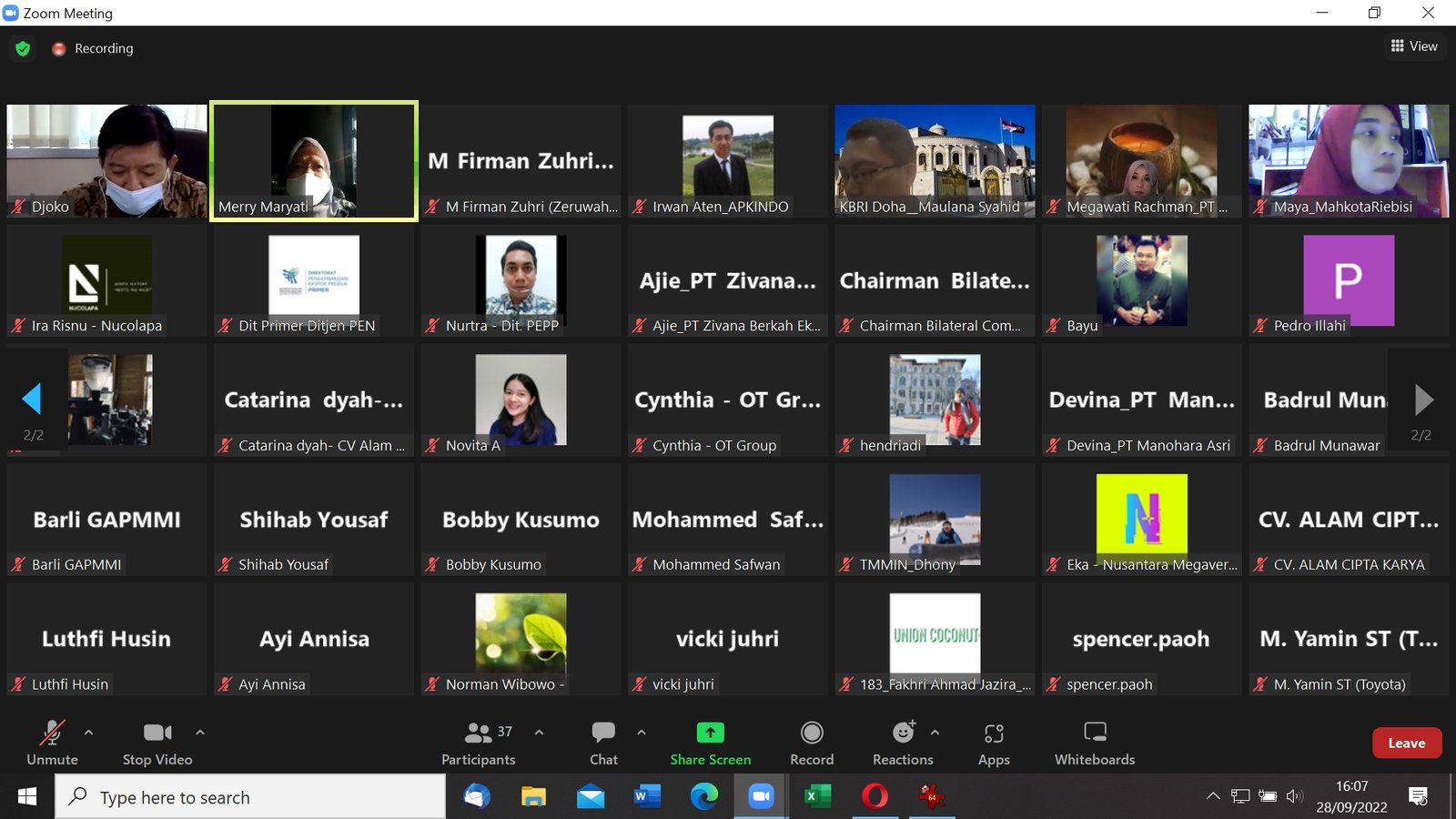Unmute the microphone
The image size is (1456, 819).
[52, 743]
